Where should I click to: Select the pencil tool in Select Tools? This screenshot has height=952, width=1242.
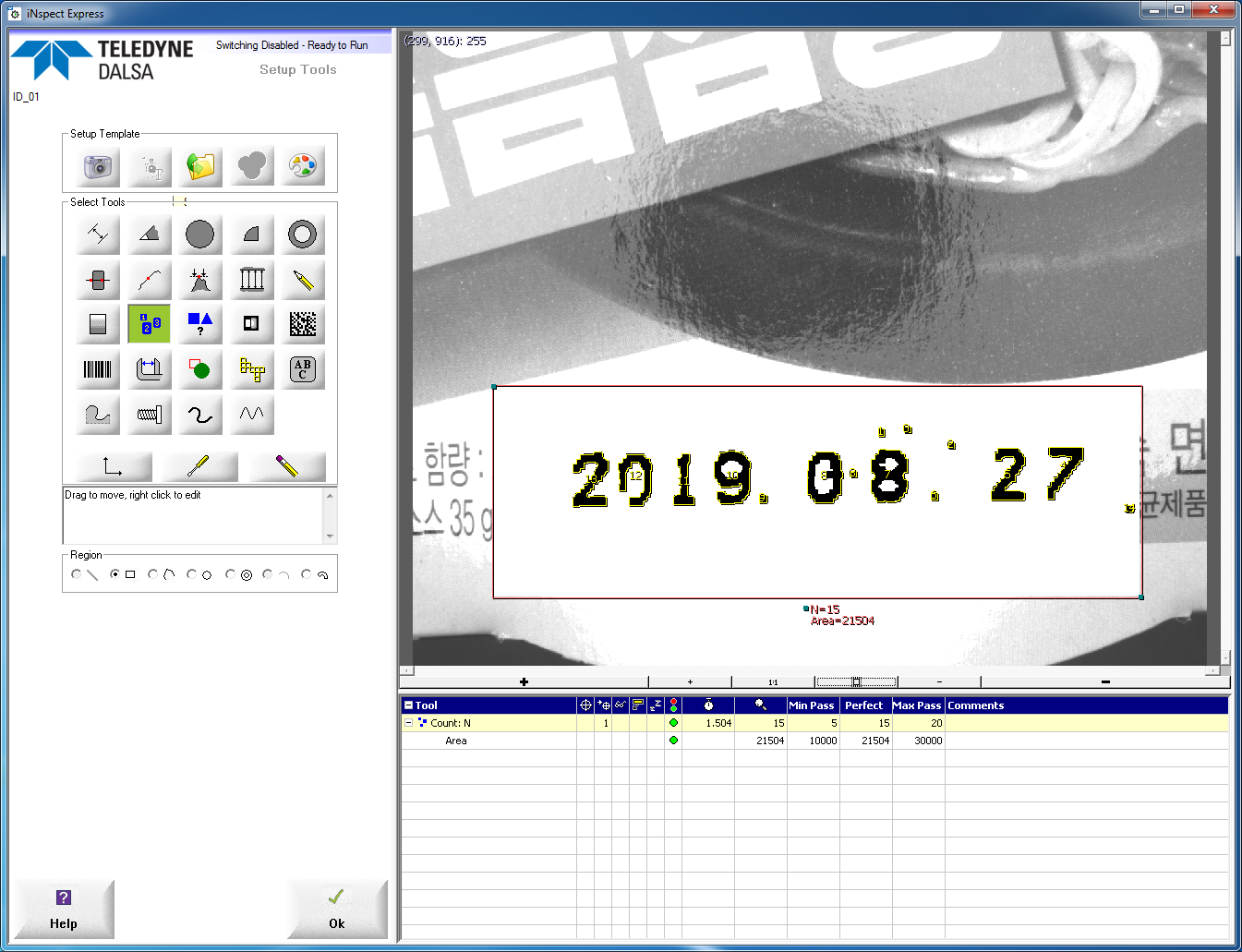pyautogui.click(x=303, y=280)
